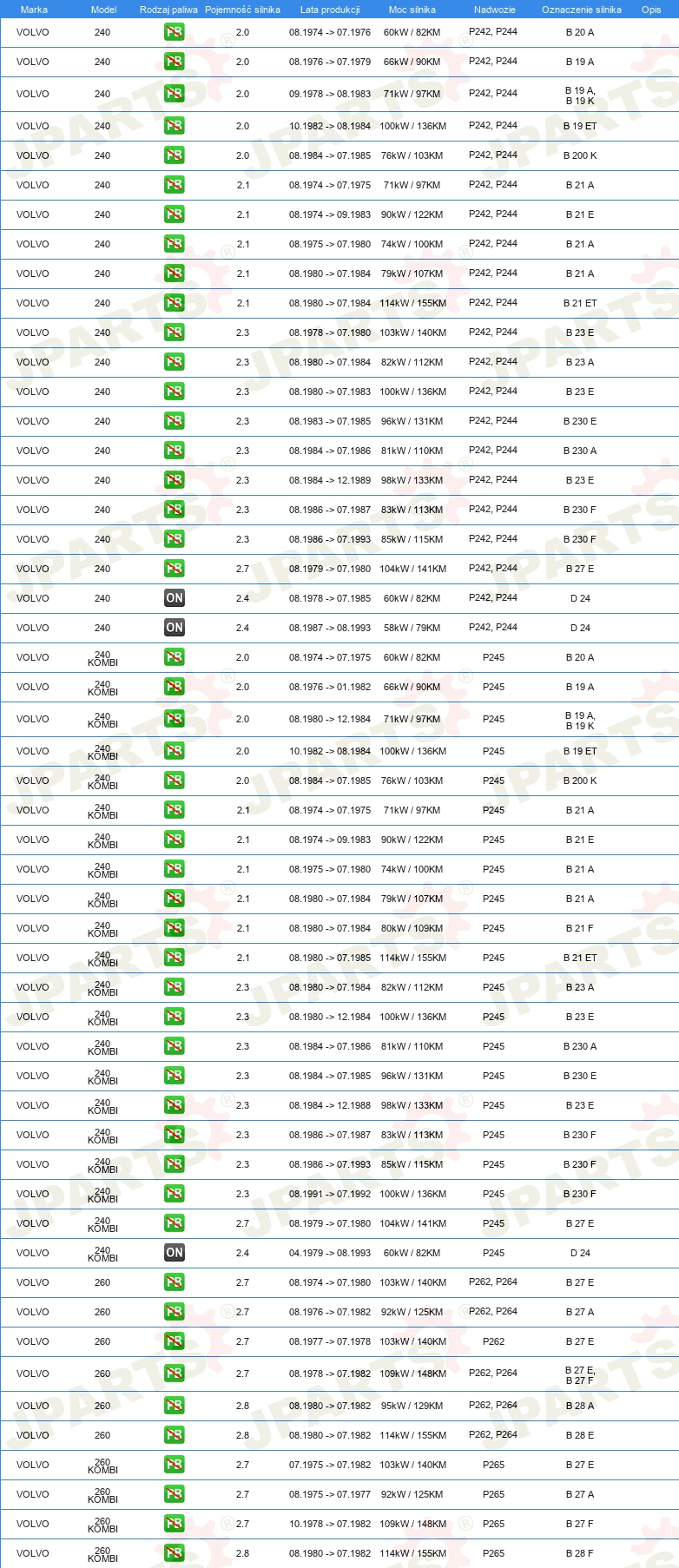Click diesel ON icon in 240 KOMBI D 24 row
The height and width of the screenshot is (1568, 679).
[x=175, y=1253]
